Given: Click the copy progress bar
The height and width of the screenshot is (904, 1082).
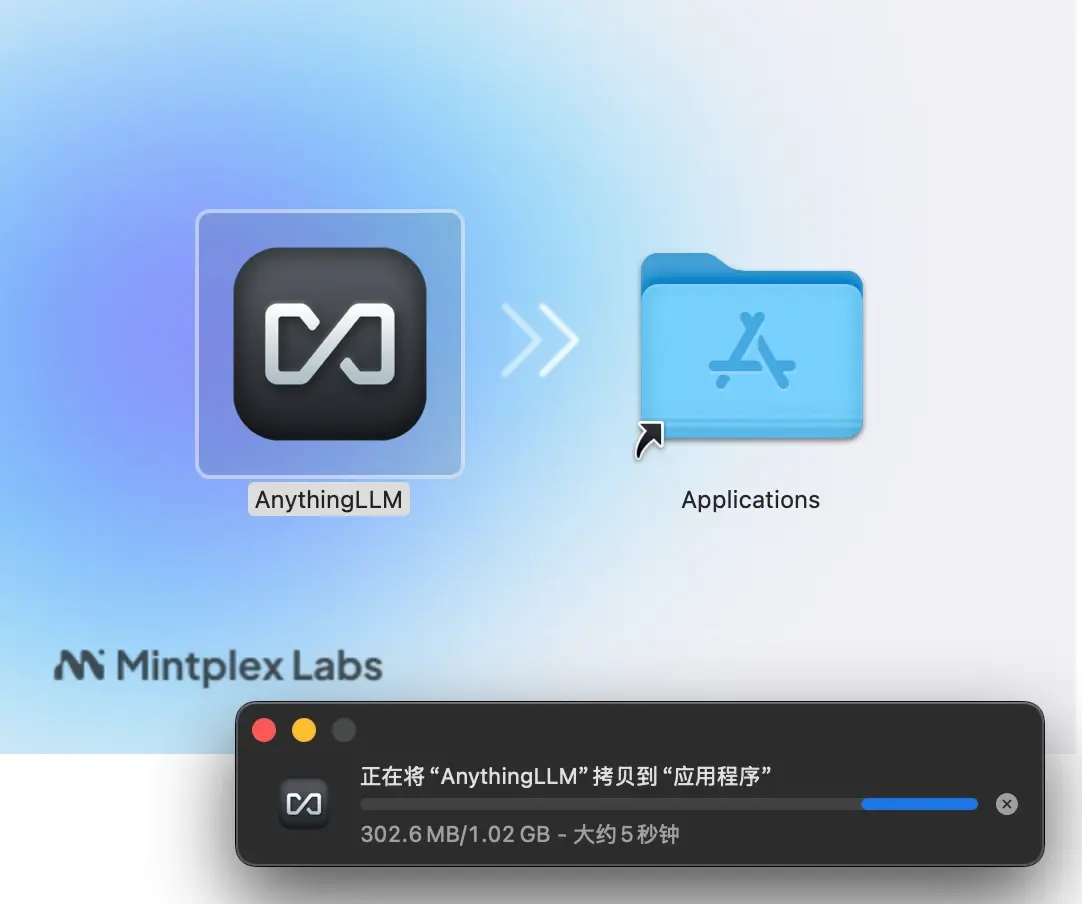Looking at the screenshot, I should click(x=669, y=804).
